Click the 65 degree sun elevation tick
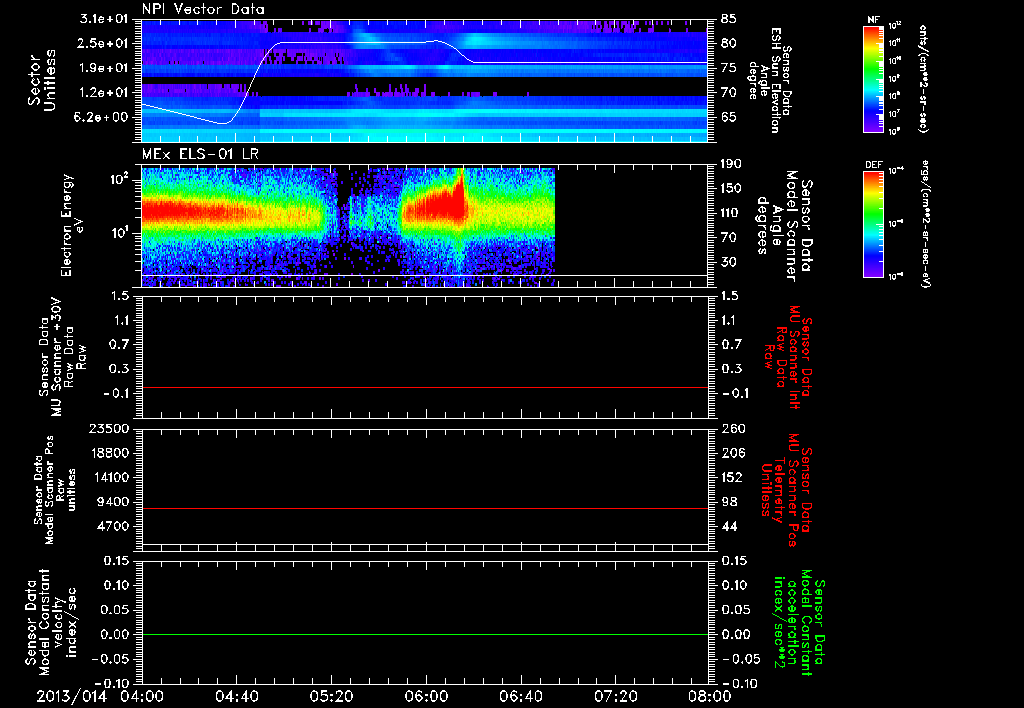This screenshot has width=1024, height=708. click(729, 117)
